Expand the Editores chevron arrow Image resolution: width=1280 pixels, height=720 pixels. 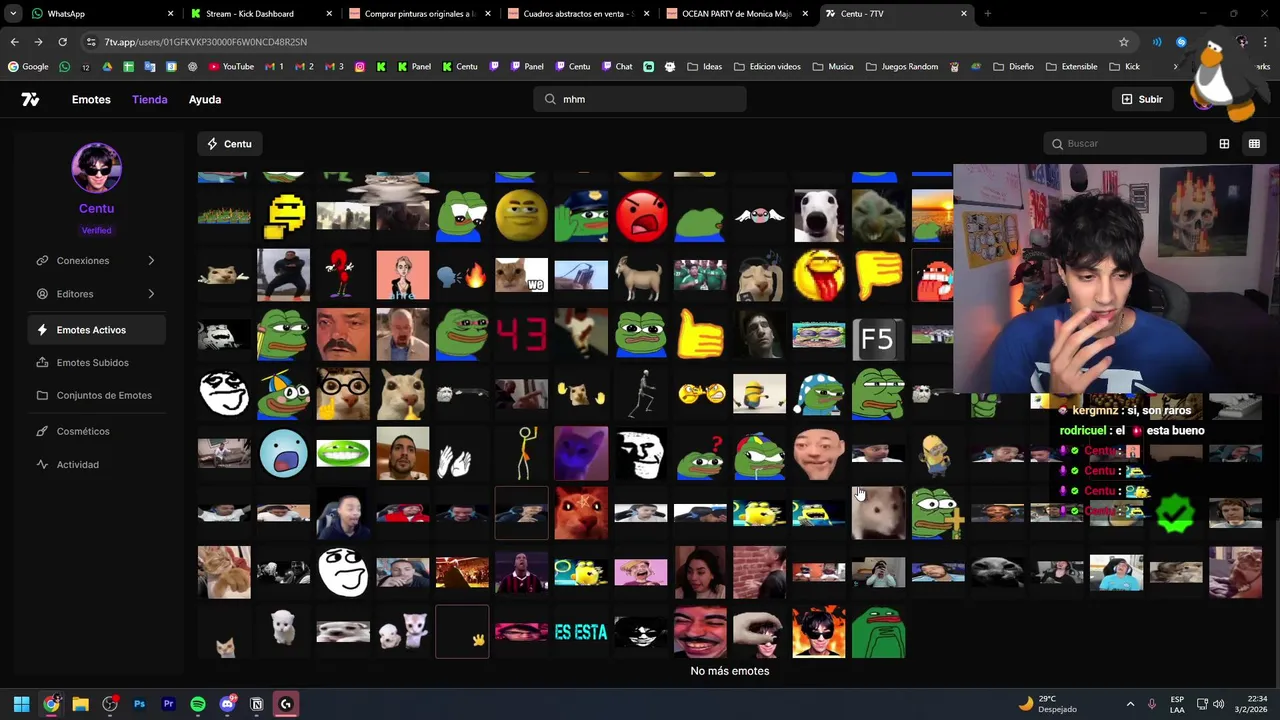151,294
